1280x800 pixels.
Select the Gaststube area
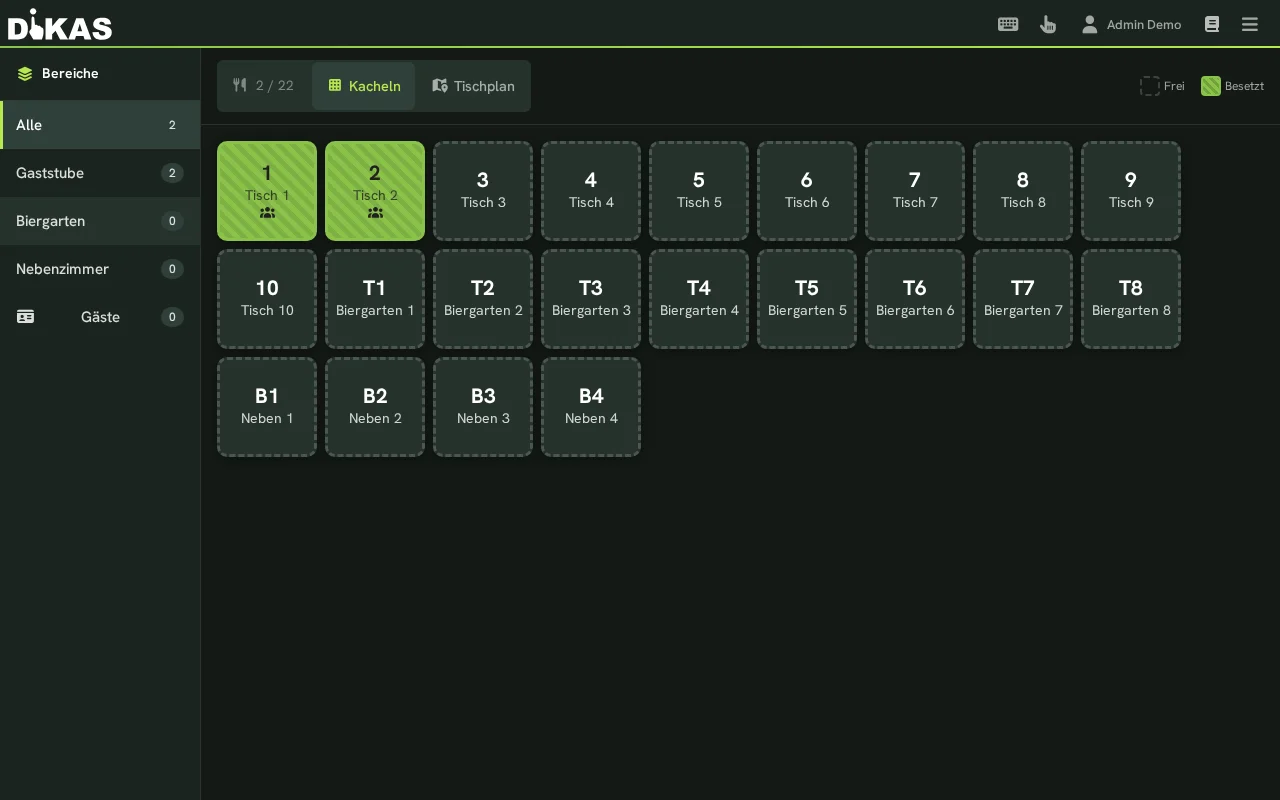tap(100, 173)
